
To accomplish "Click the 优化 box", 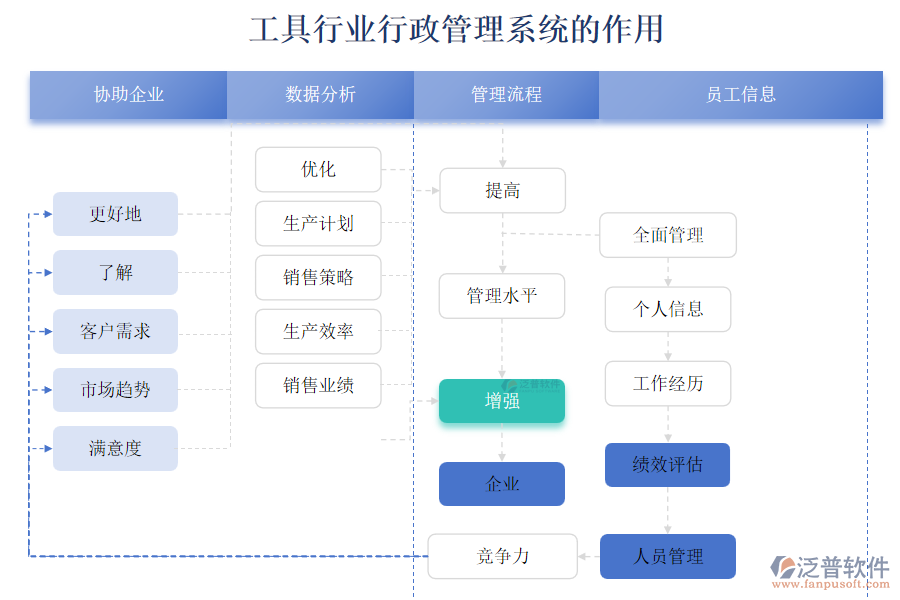I will (319, 170).
